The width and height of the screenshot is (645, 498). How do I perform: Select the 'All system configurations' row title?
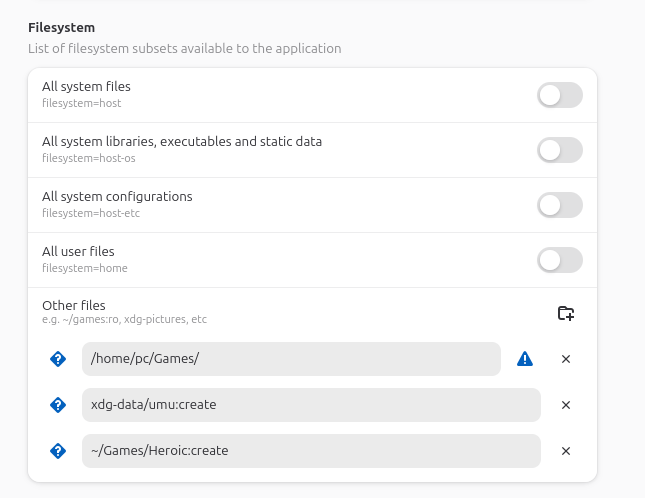(x=117, y=197)
